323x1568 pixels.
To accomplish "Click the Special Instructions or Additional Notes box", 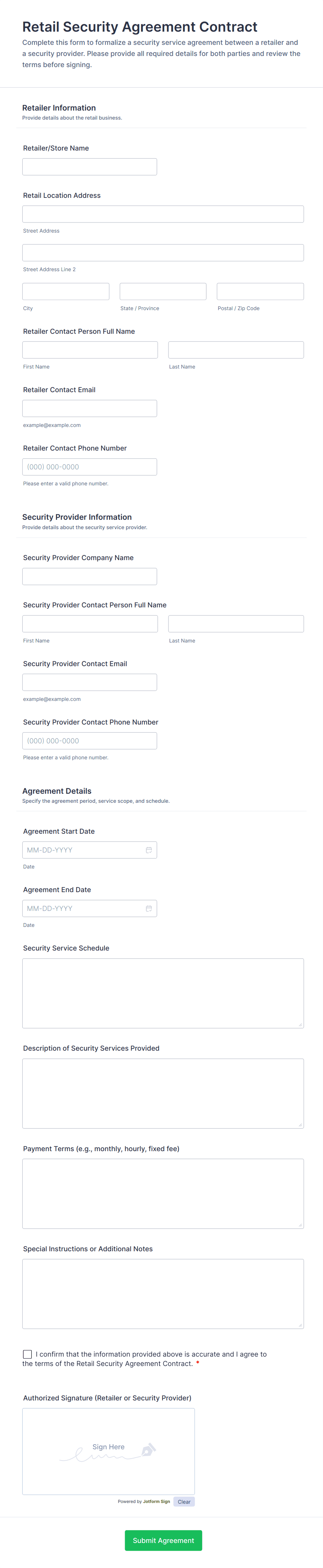I will [x=163, y=1293].
